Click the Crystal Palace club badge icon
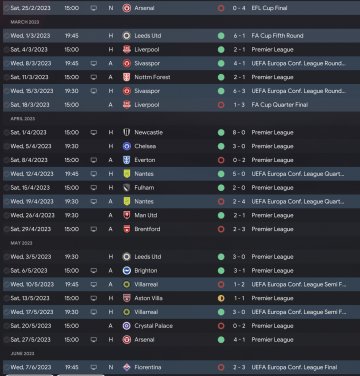The width and height of the screenshot is (360, 376). click(x=127, y=326)
